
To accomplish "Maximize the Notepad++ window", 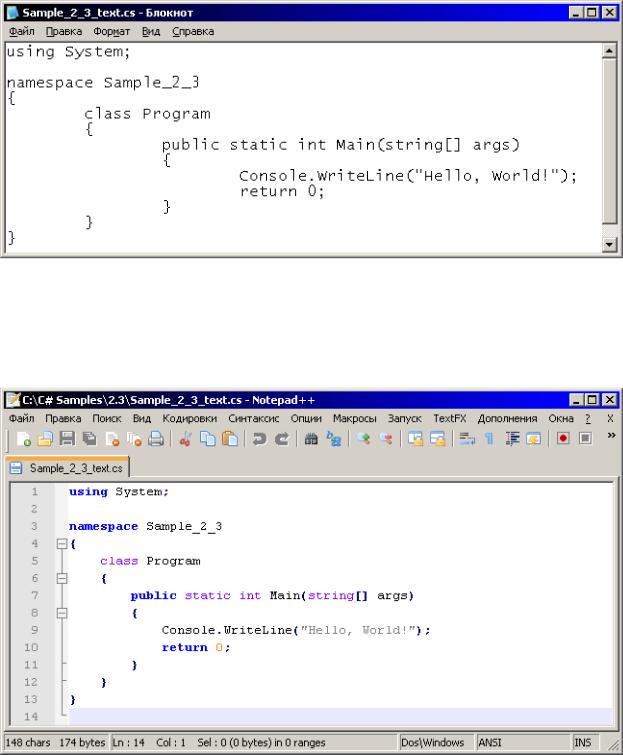I will pos(592,400).
